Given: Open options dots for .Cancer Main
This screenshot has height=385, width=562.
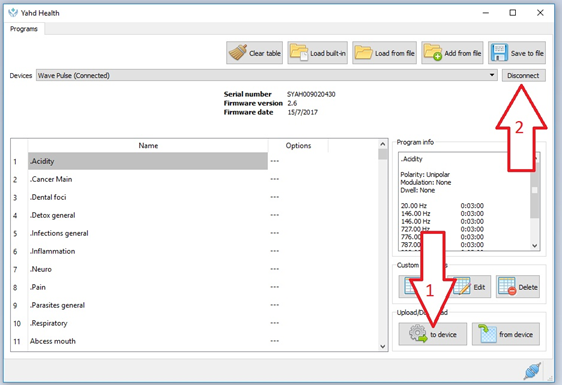Looking at the screenshot, I should coord(275,179).
